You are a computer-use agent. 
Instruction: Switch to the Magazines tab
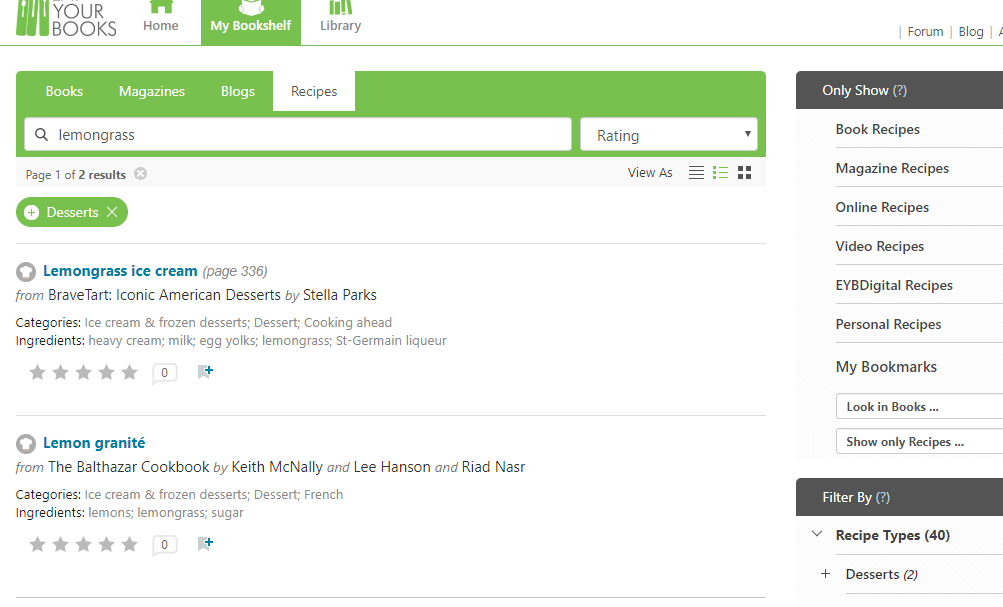click(152, 91)
